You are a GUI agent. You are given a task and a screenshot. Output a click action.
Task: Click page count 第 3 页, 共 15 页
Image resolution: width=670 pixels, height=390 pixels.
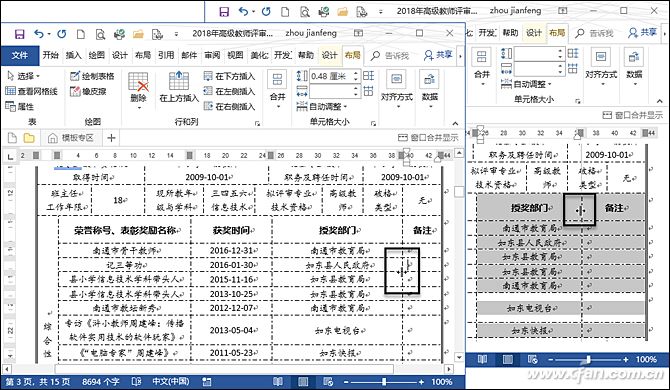(38, 382)
